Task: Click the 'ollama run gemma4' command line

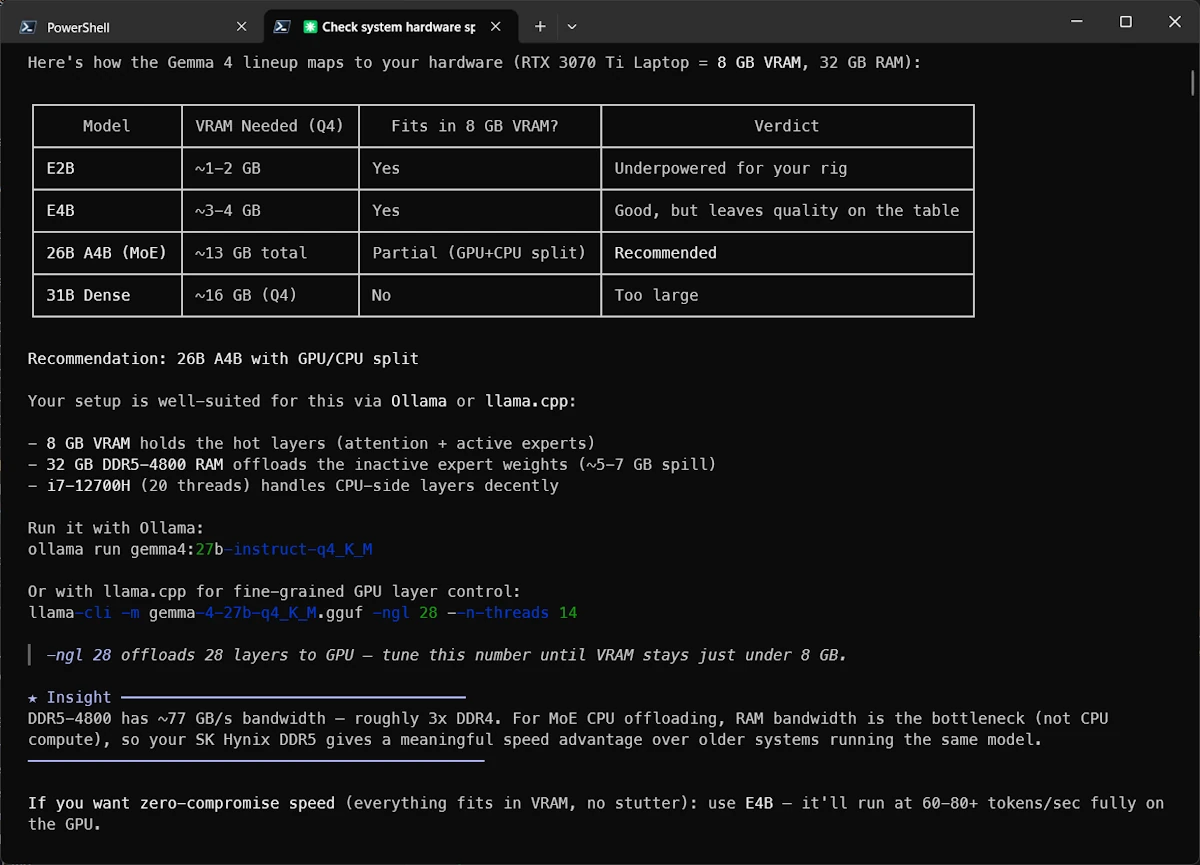Action: click(x=200, y=549)
